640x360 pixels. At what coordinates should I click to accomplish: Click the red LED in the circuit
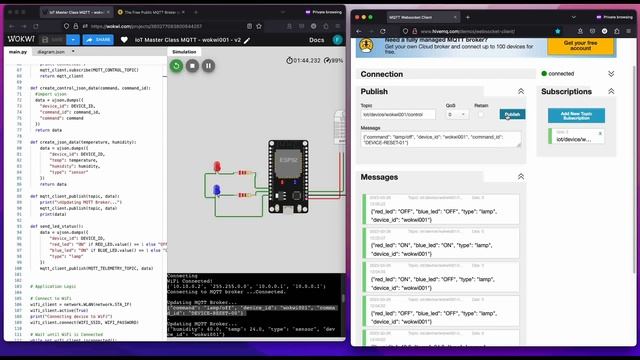pyautogui.click(x=217, y=167)
